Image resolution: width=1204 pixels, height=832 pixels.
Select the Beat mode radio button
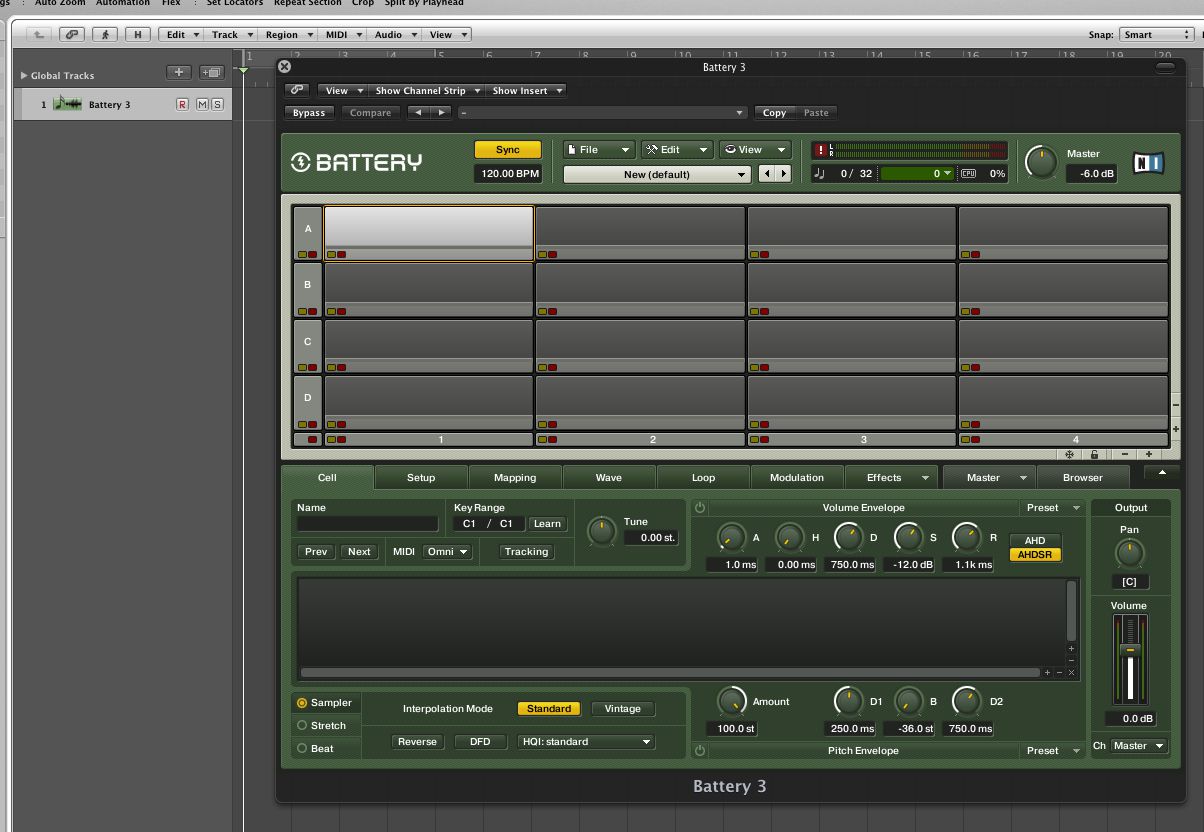[302, 748]
